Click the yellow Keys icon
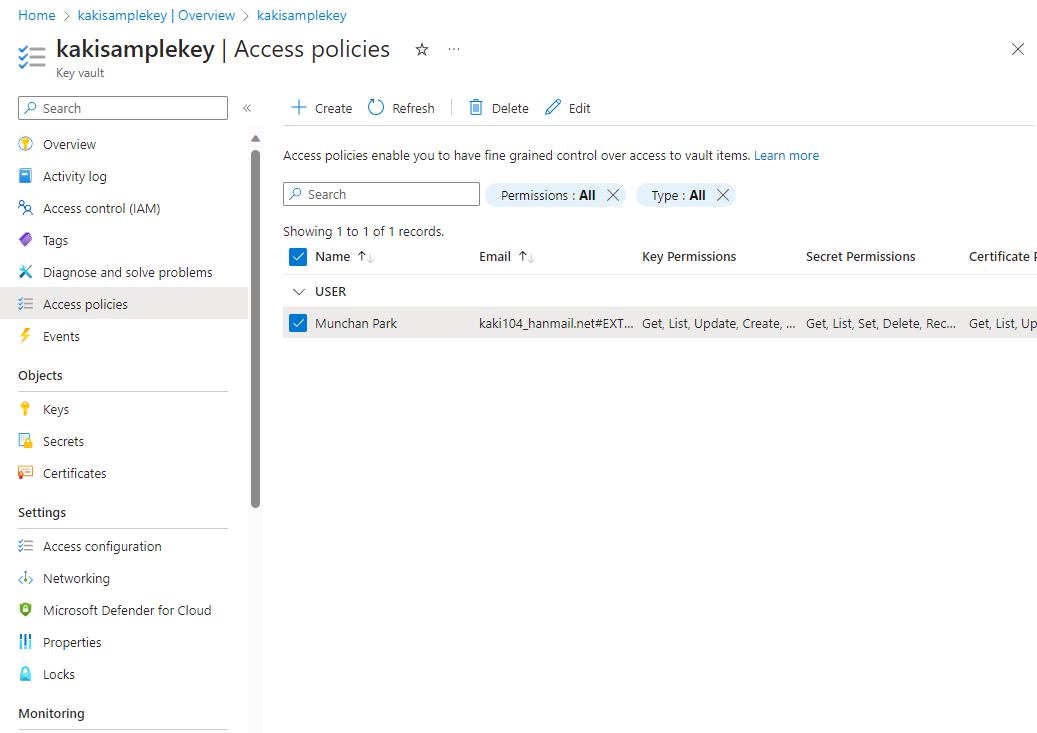 point(25,410)
